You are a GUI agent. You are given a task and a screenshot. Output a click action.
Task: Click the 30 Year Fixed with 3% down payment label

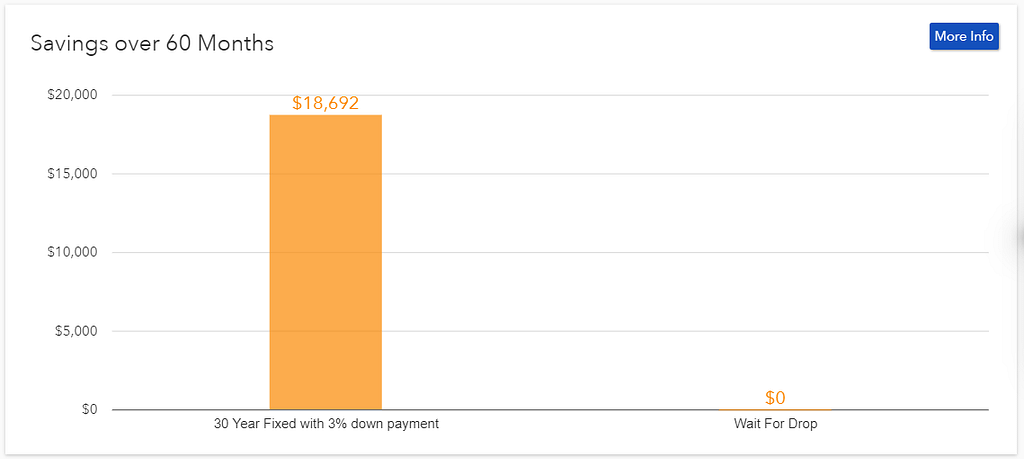(x=326, y=424)
